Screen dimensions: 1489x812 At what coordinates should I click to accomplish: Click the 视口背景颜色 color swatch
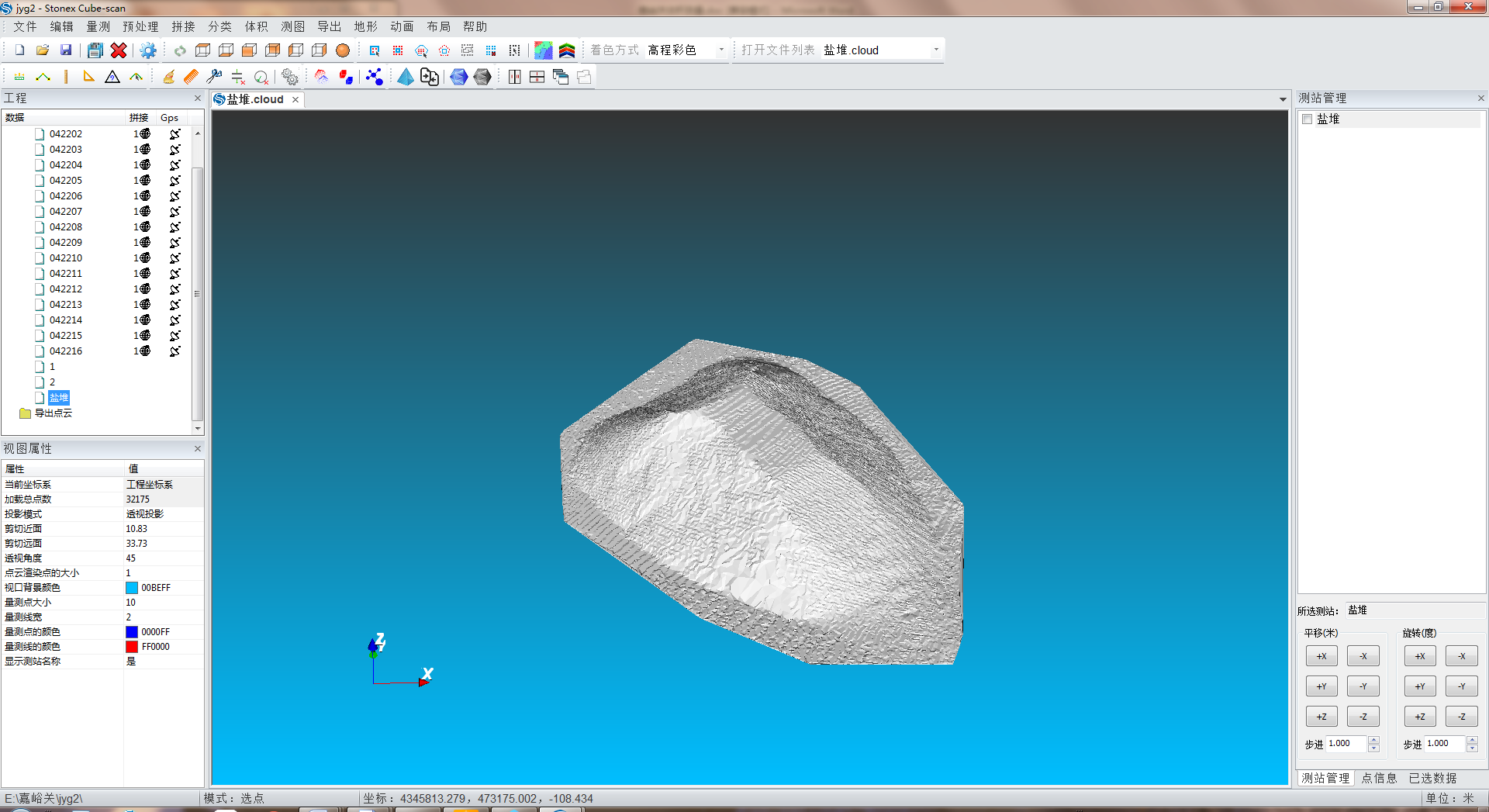(132, 588)
